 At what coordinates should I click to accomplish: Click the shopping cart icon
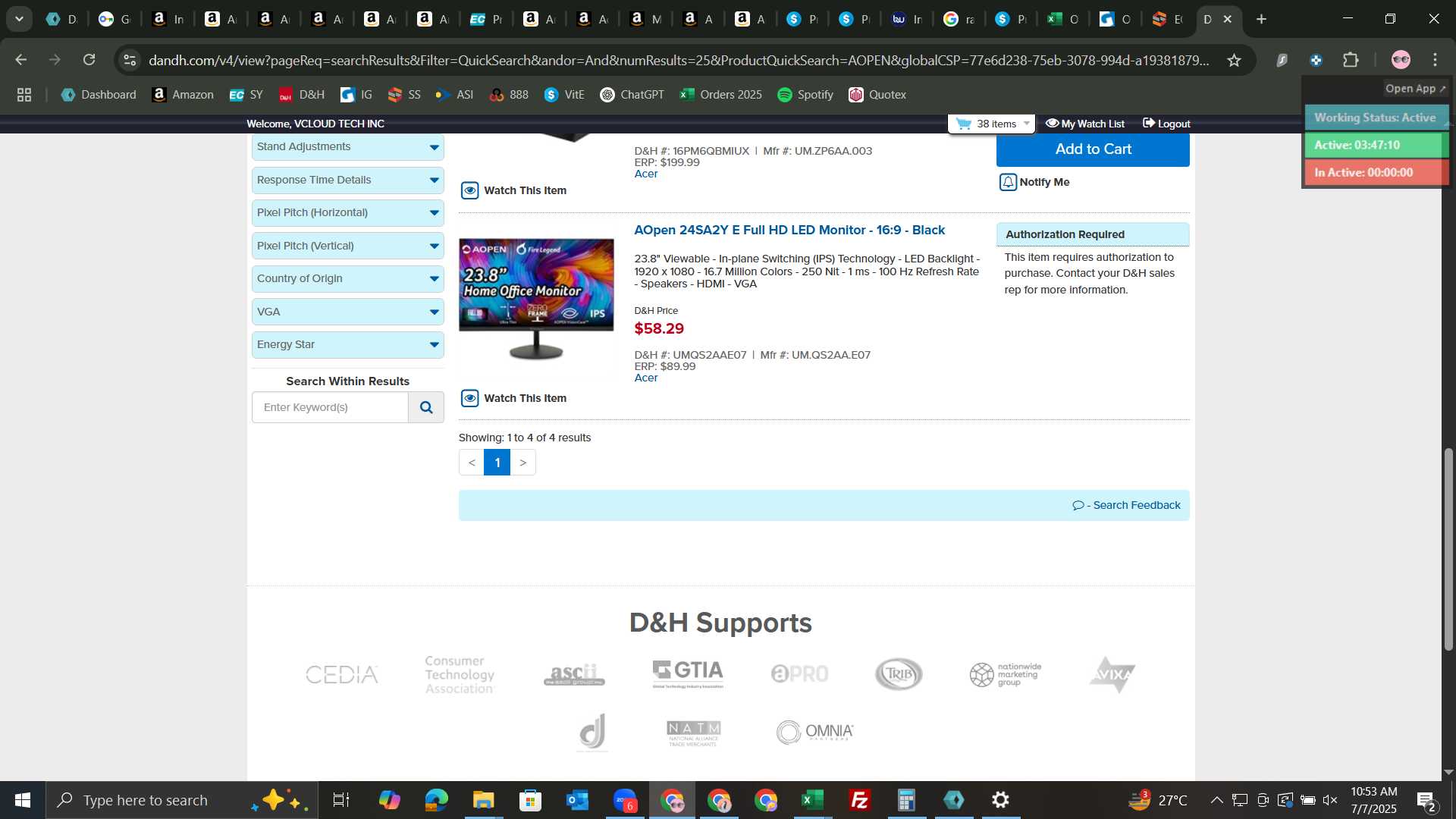pos(964,124)
